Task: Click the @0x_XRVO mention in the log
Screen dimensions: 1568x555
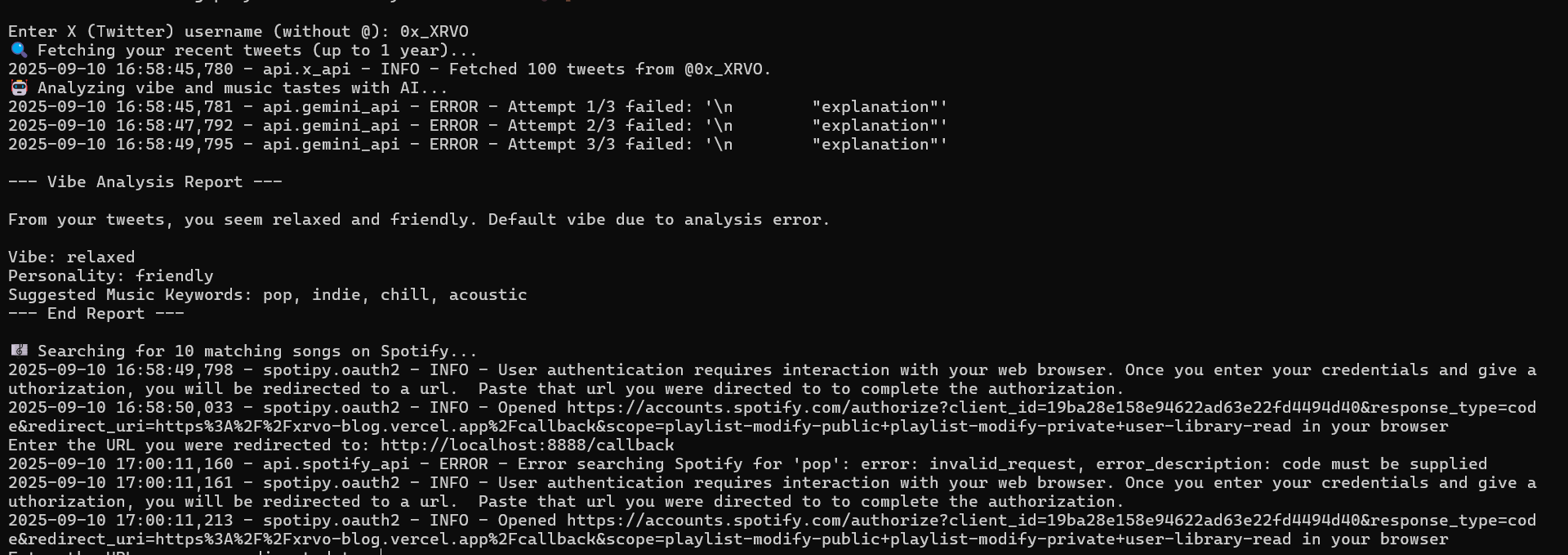Action: pyautogui.click(x=724, y=69)
